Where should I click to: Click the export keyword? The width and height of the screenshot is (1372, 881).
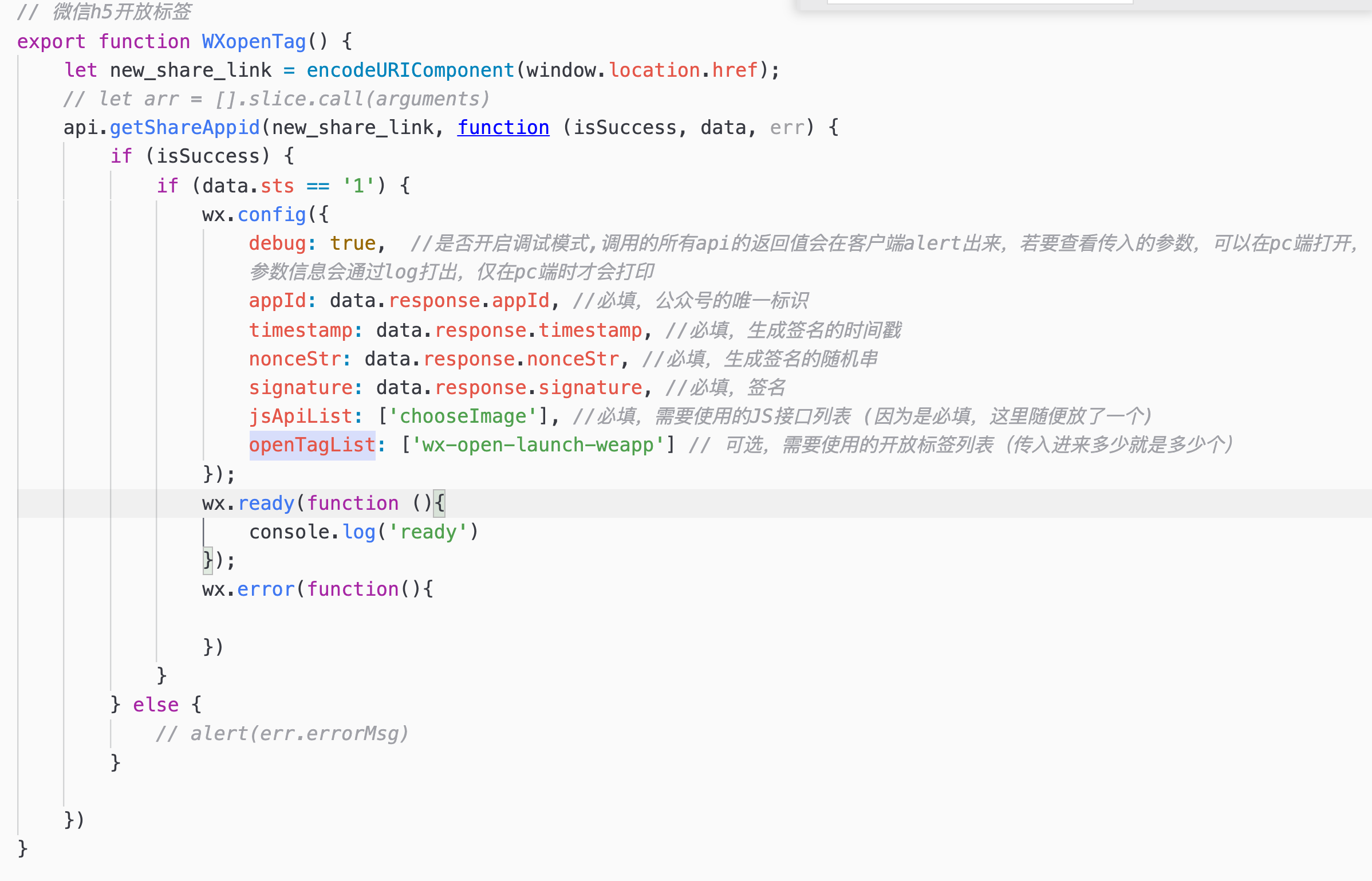pyautogui.click(x=51, y=41)
